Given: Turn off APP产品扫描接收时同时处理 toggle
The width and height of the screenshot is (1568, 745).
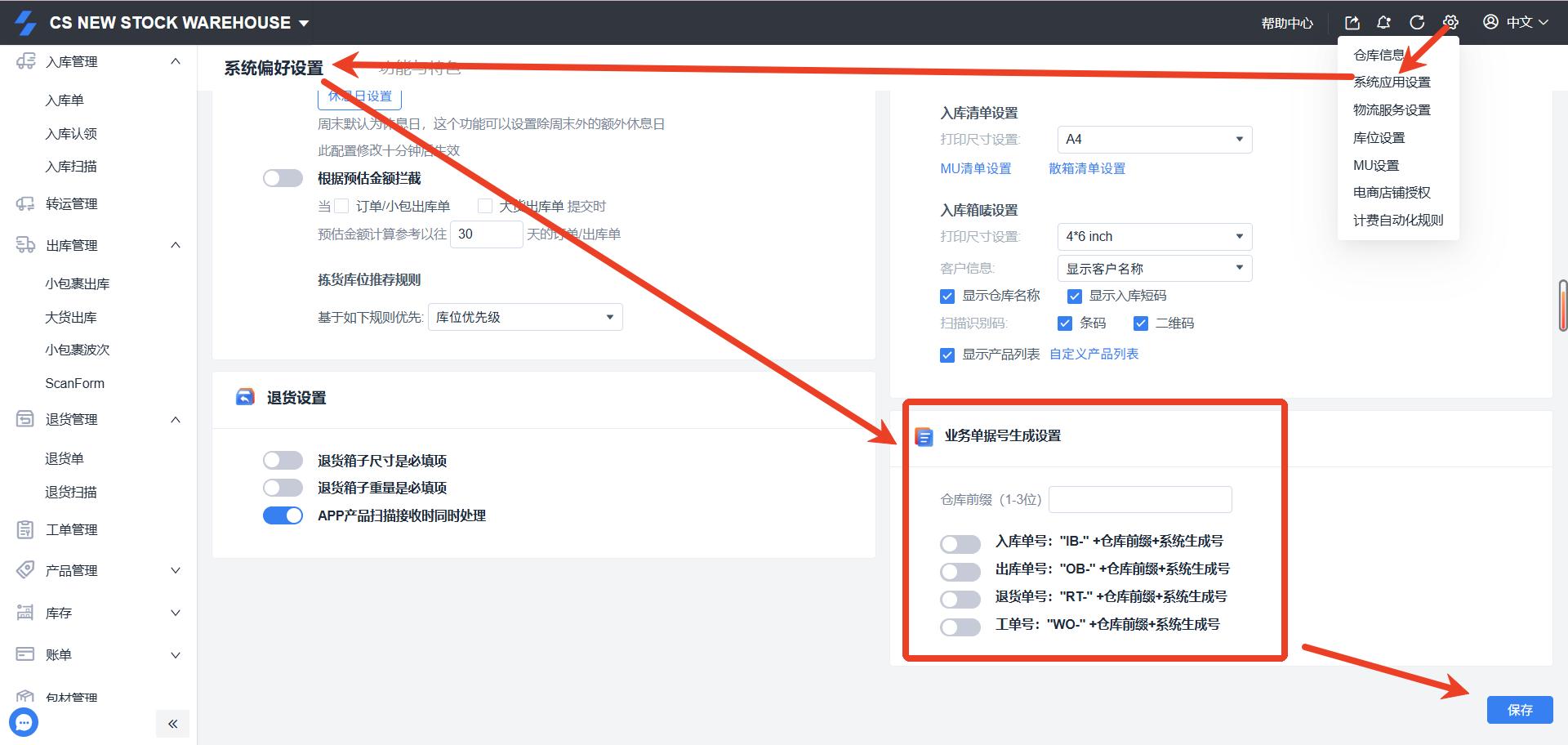Looking at the screenshot, I should [x=283, y=515].
